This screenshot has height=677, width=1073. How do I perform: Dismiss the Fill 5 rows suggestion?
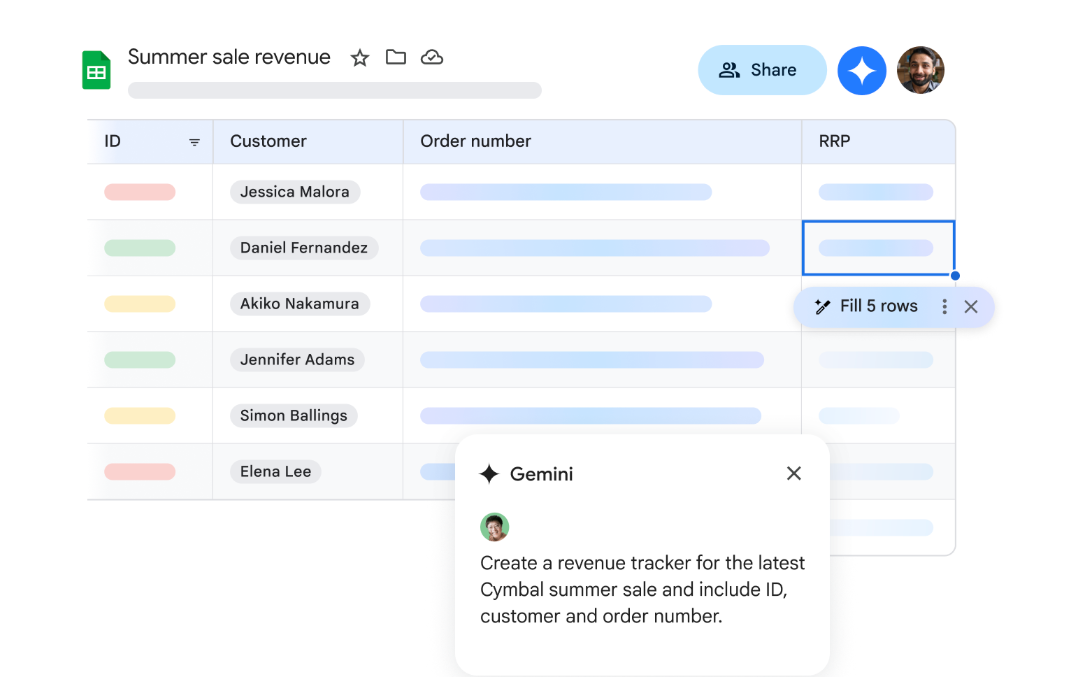point(971,307)
